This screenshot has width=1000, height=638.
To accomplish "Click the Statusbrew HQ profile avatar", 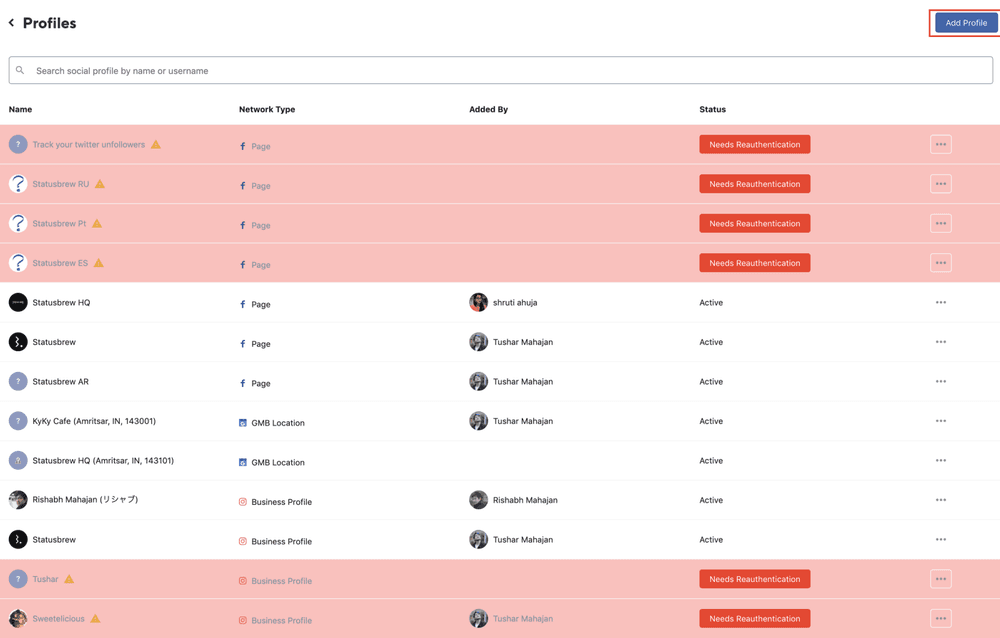I will tap(18, 303).
